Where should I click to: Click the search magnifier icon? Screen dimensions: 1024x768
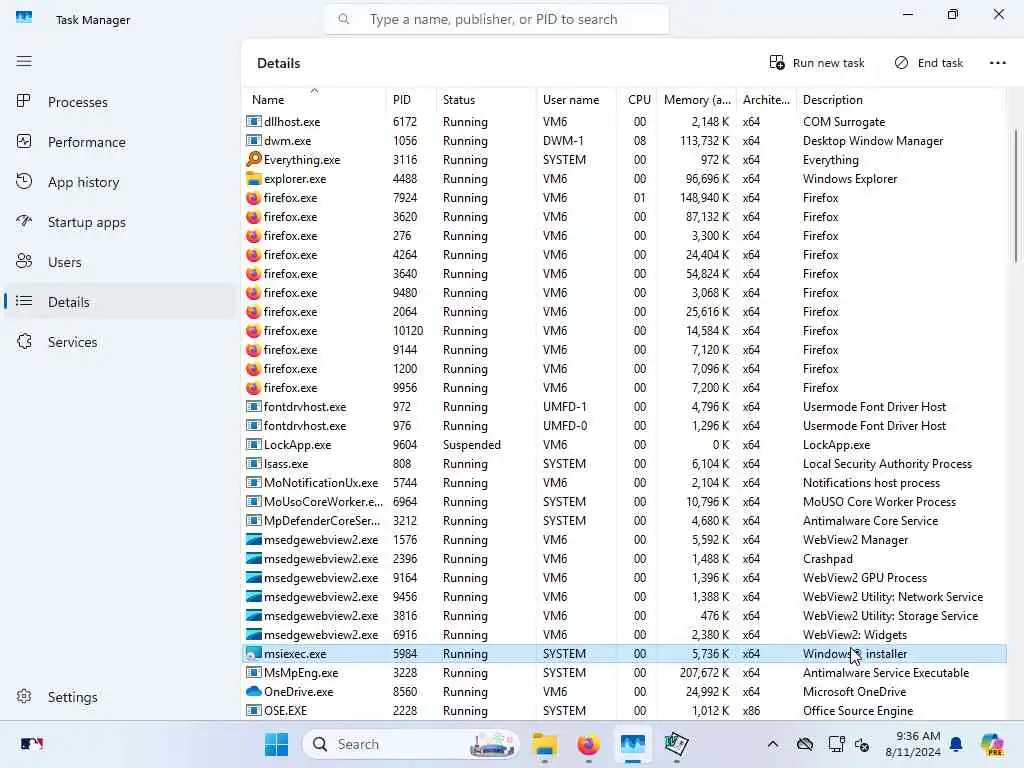[344, 19]
